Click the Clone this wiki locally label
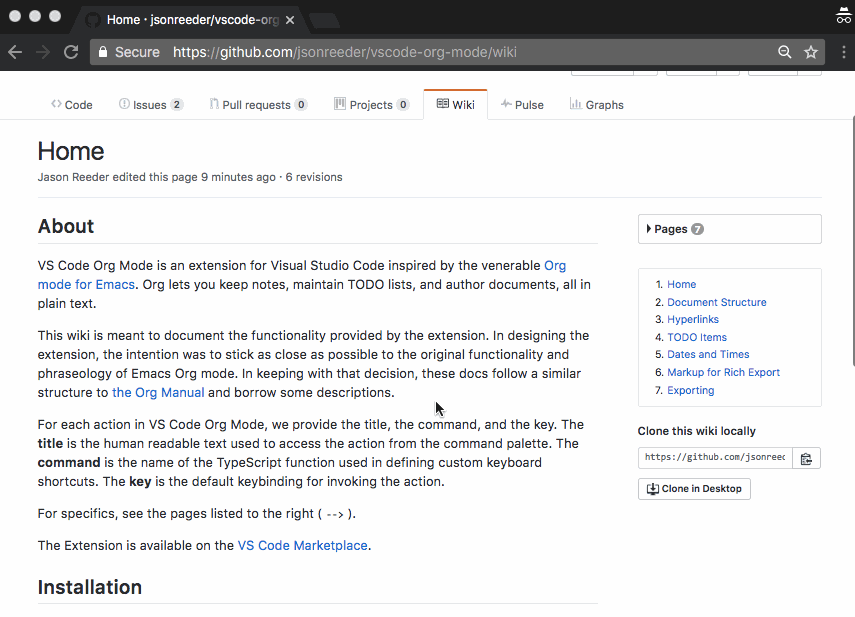Viewport: 855px width, 617px height. (x=697, y=431)
